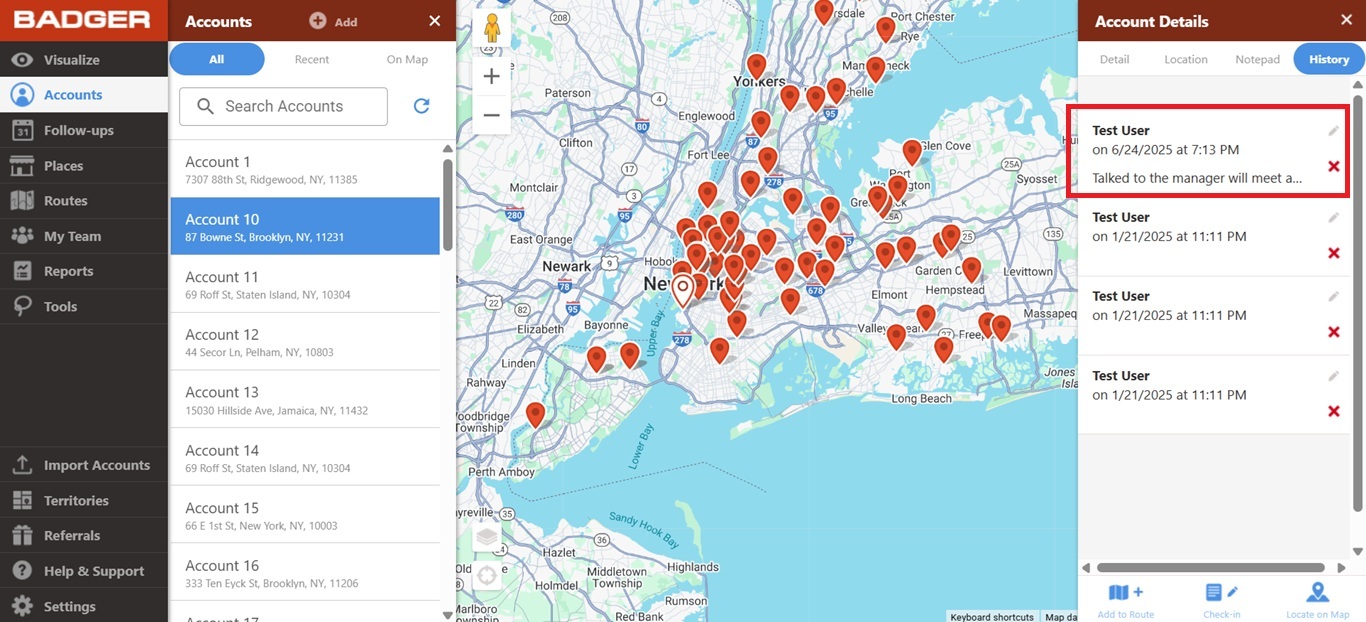The height and width of the screenshot is (622, 1366).
Task: Refresh the accounts list
Action: [x=421, y=106]
